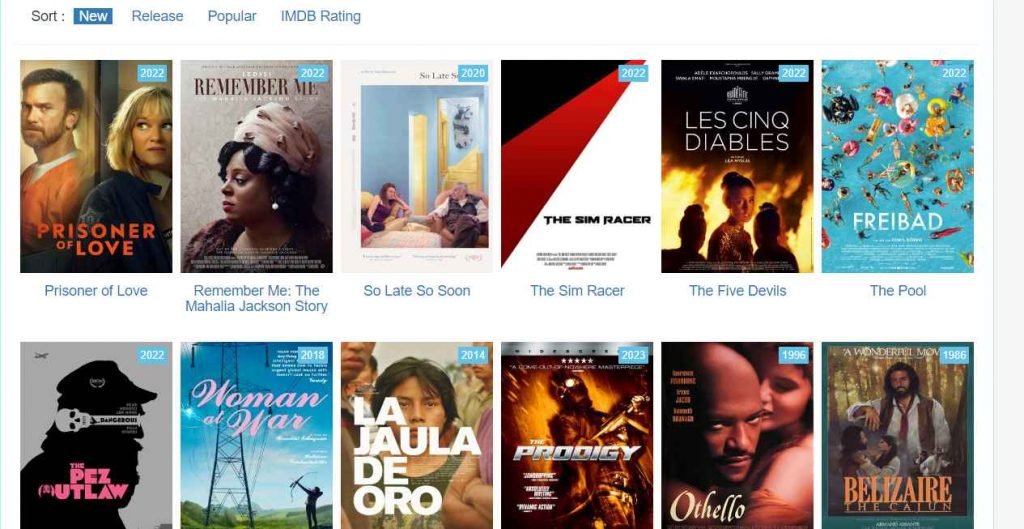The image size is (1024, 529).
Task: Sort movies by Release
Action: click(x=157, y=16)
